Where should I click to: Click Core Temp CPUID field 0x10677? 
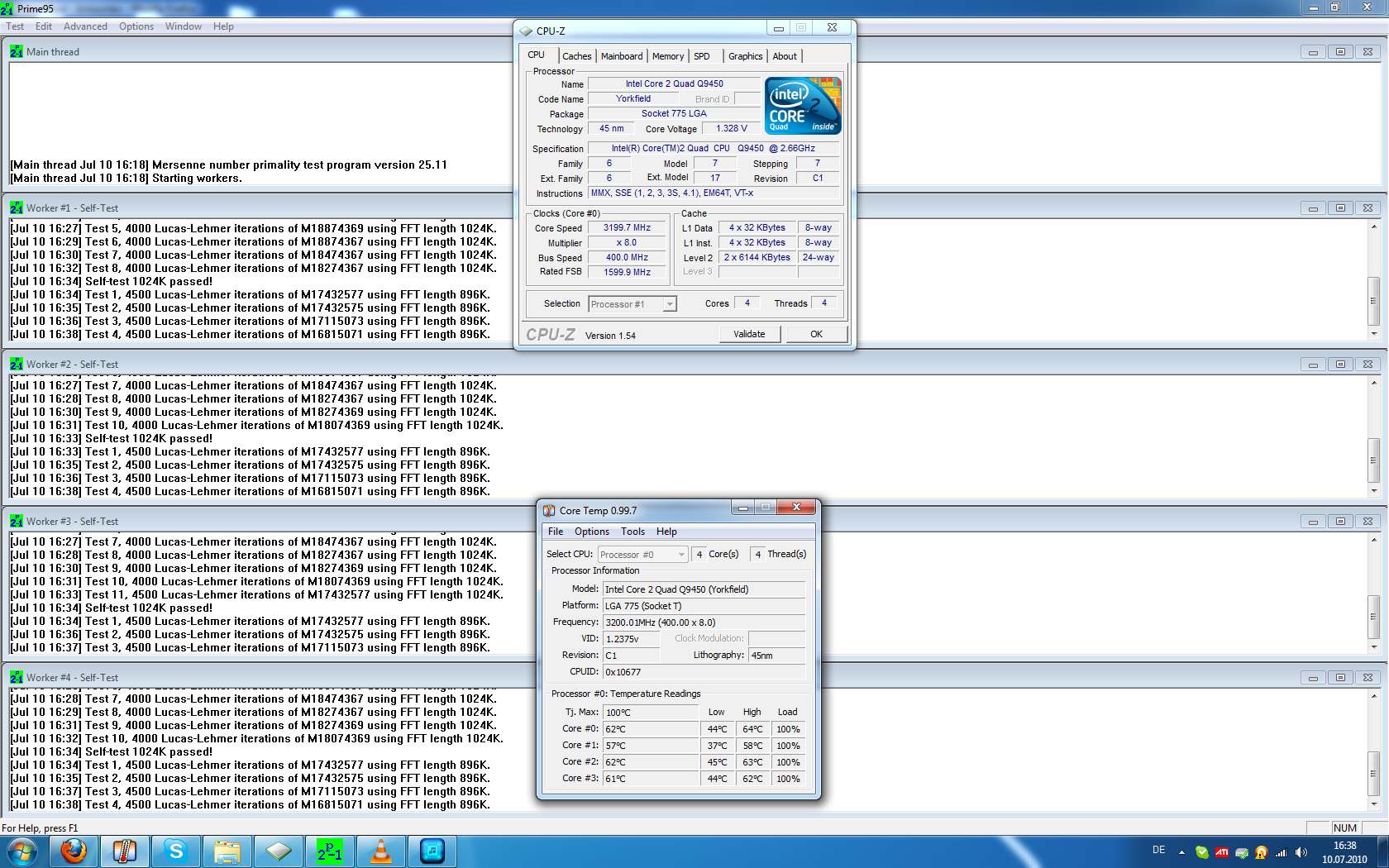pyautogui.click(x=704, y=672)
